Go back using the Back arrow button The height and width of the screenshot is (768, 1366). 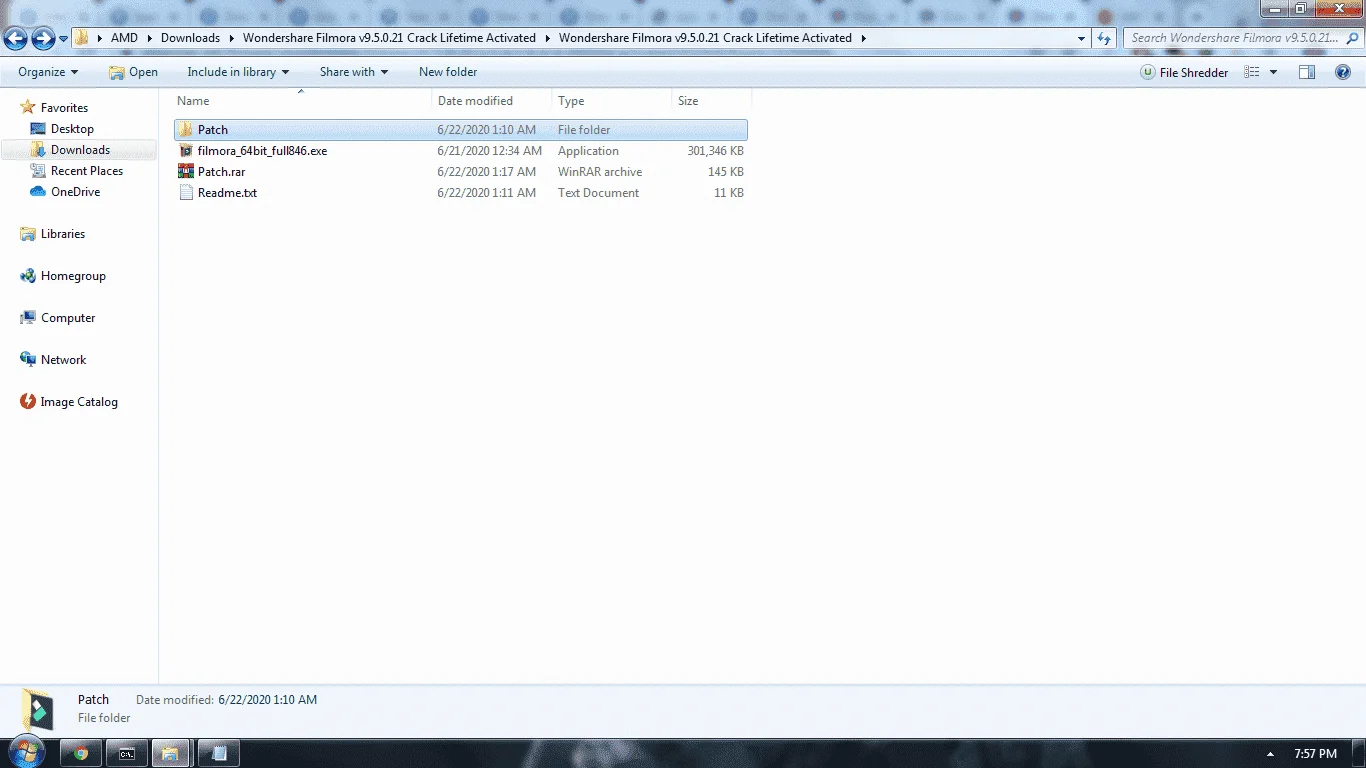click(15, 38)
